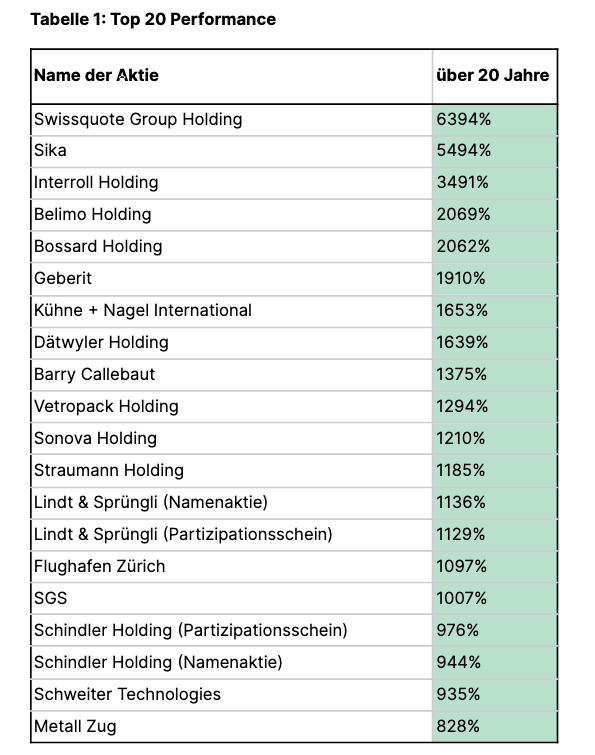Select the 'über 20 Jahre' column header
This screenshot has height=755, width=595.
tap(492, 75)
